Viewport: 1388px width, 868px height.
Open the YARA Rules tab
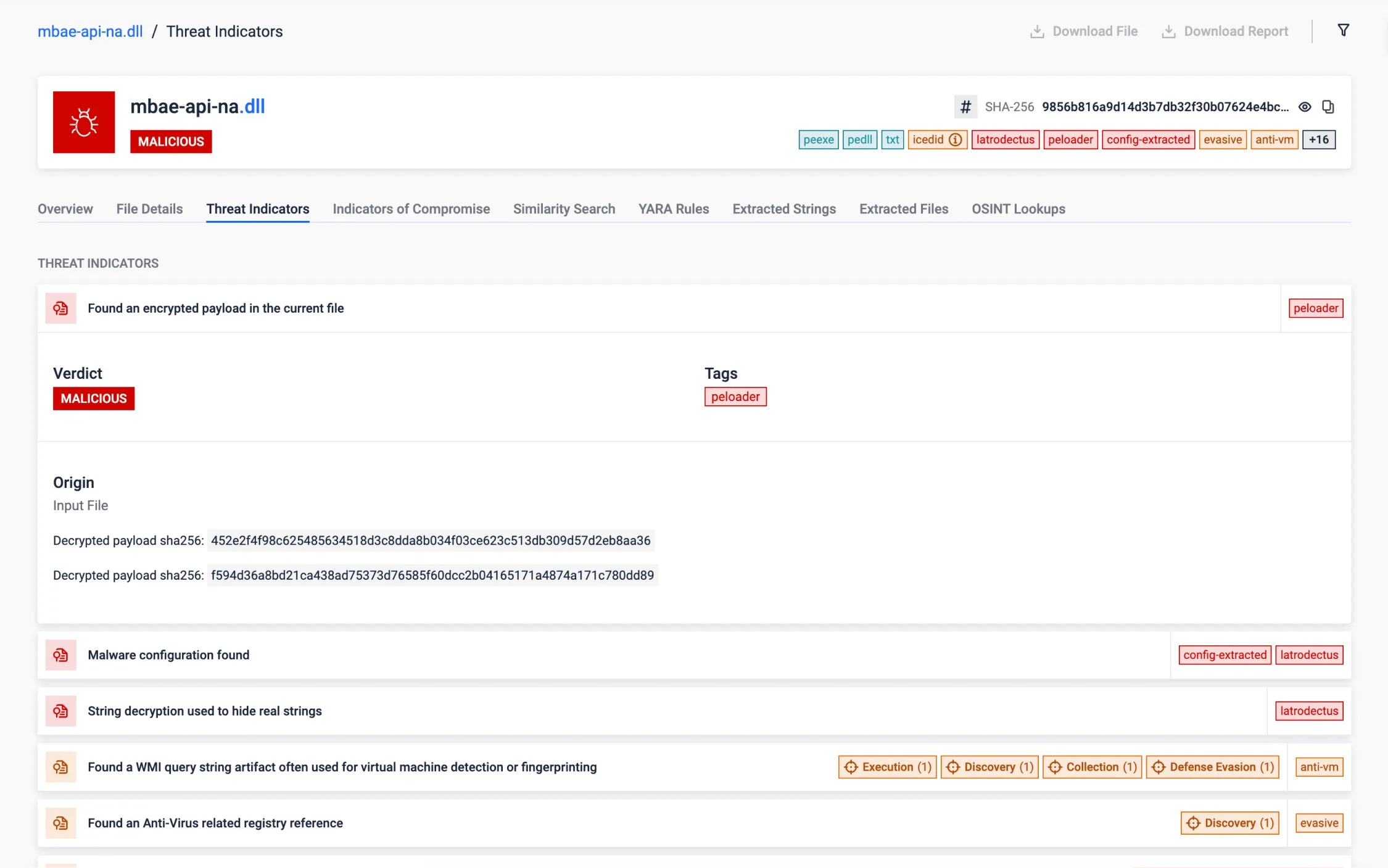tap(673, 209)
